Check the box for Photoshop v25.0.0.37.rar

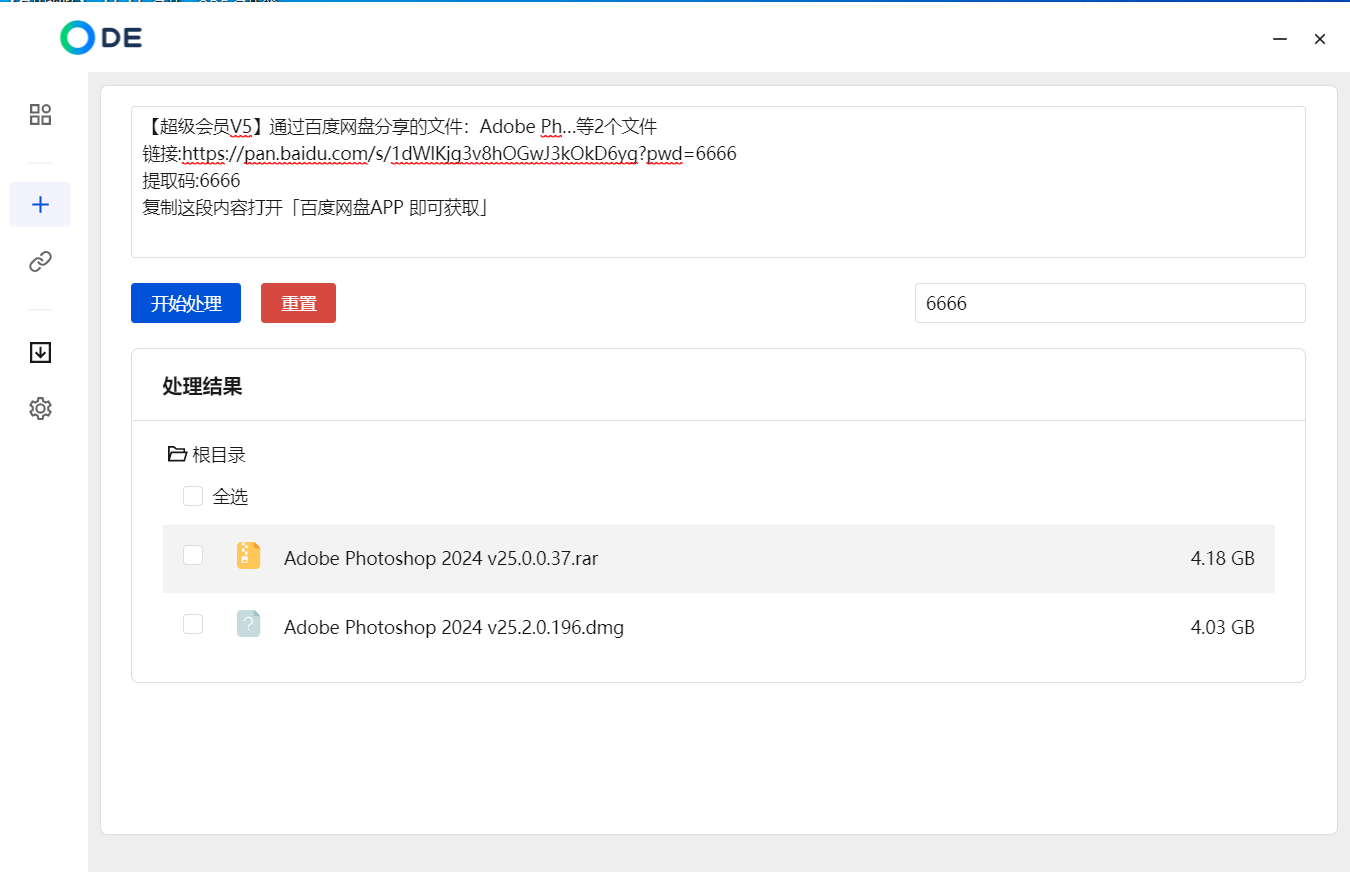tap(193, 555)
